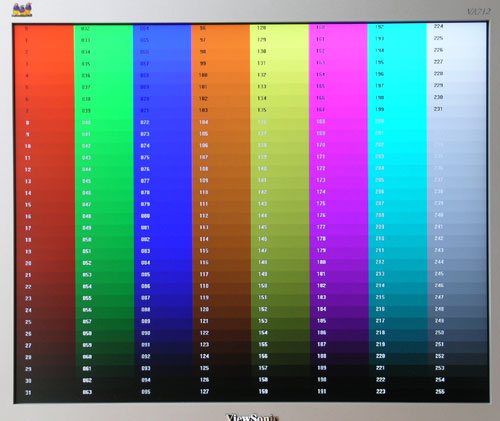The width and height of the screenshot is (500, 421).
Task: Click the darkest cyan step labeled 223
Action: [x=399, y=392]
